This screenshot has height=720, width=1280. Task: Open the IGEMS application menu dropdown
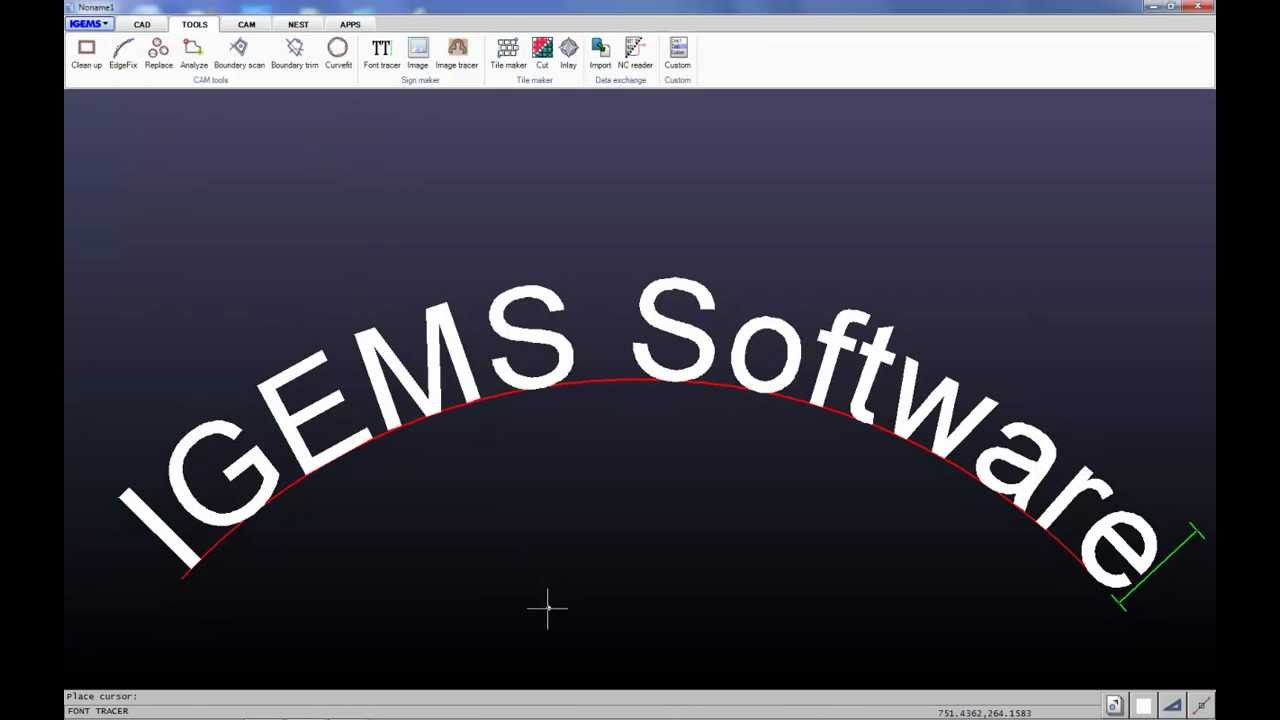coord(89,24)
